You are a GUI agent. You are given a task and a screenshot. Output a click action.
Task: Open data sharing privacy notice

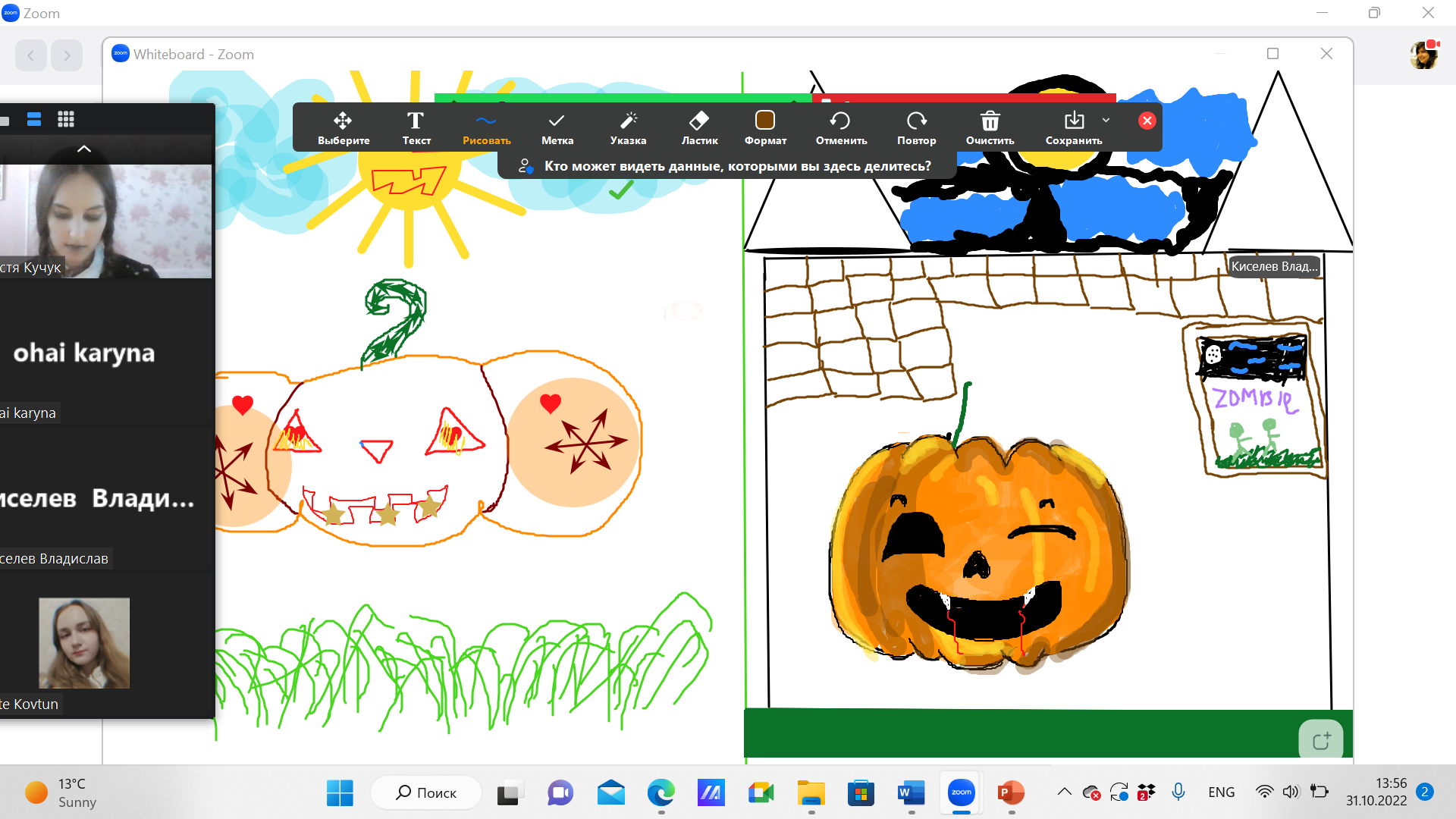click(x=726, y=166)
